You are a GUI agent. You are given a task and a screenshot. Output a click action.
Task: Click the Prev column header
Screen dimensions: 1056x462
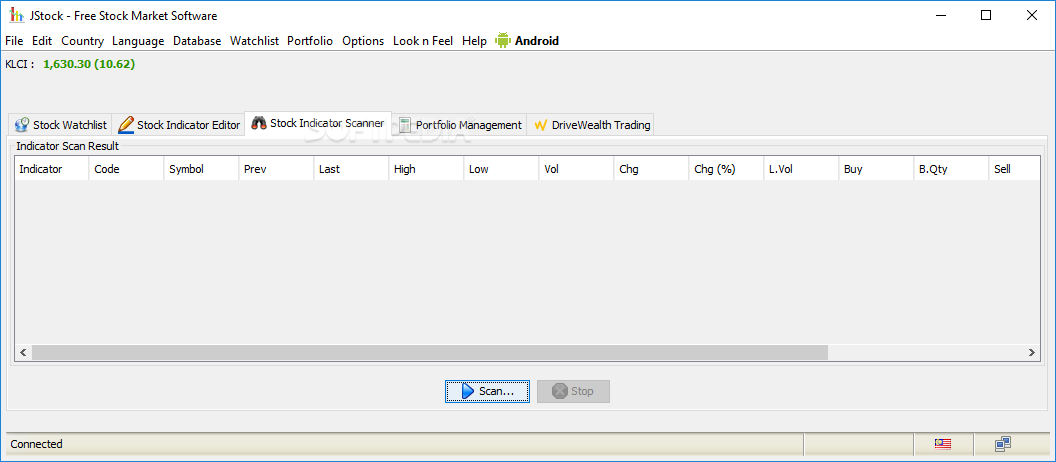pos(276,169)
